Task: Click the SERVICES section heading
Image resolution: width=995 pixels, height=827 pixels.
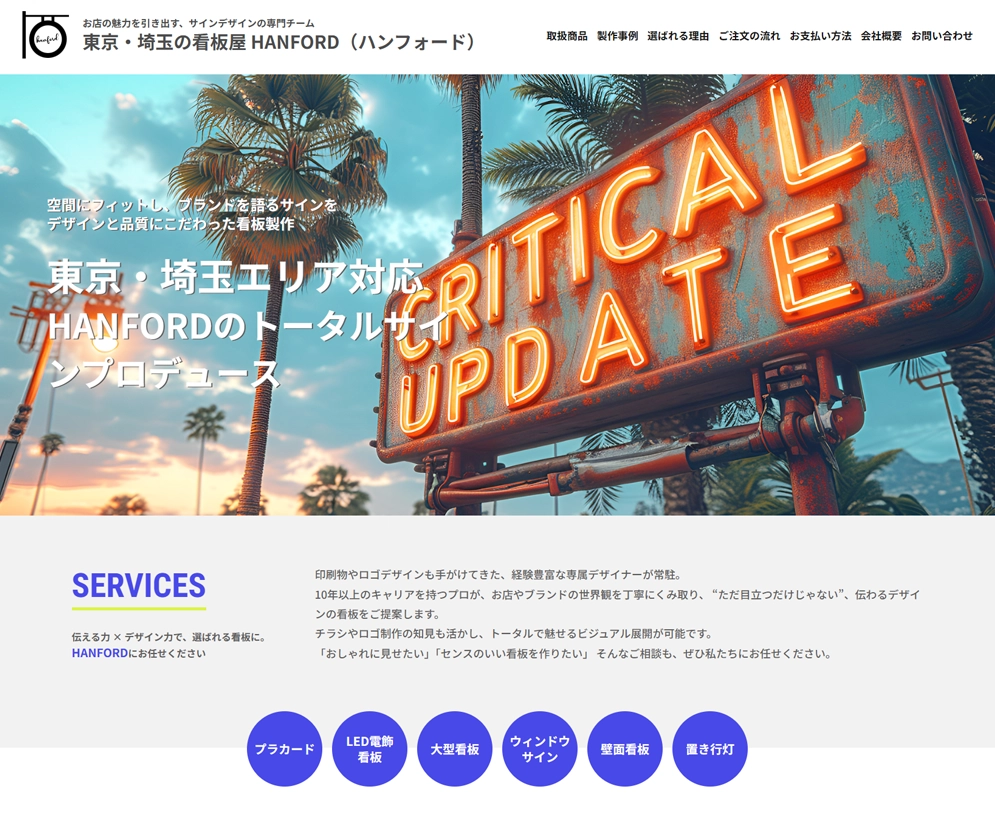Action: [x=139, y=586]
